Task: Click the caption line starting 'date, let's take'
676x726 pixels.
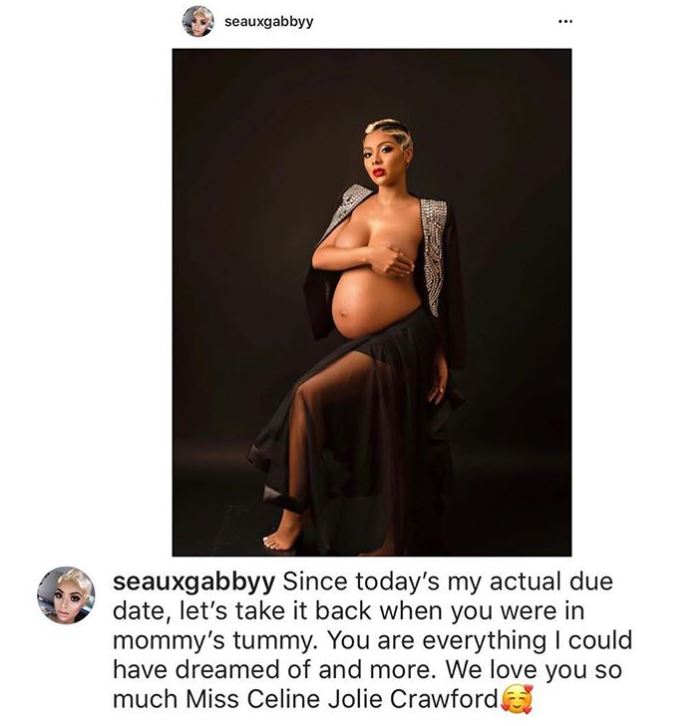Action: pos(349,612)
